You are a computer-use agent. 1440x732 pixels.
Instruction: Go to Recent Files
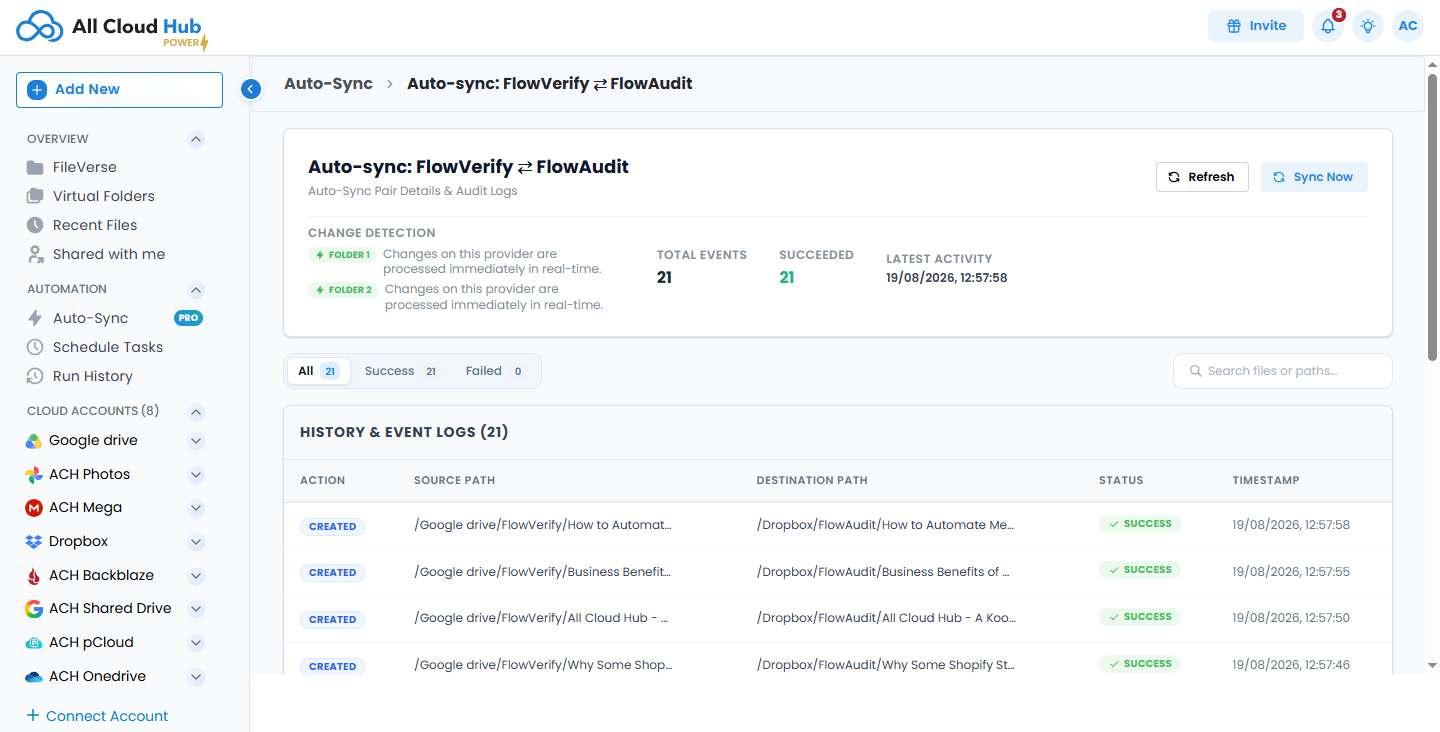95,225
